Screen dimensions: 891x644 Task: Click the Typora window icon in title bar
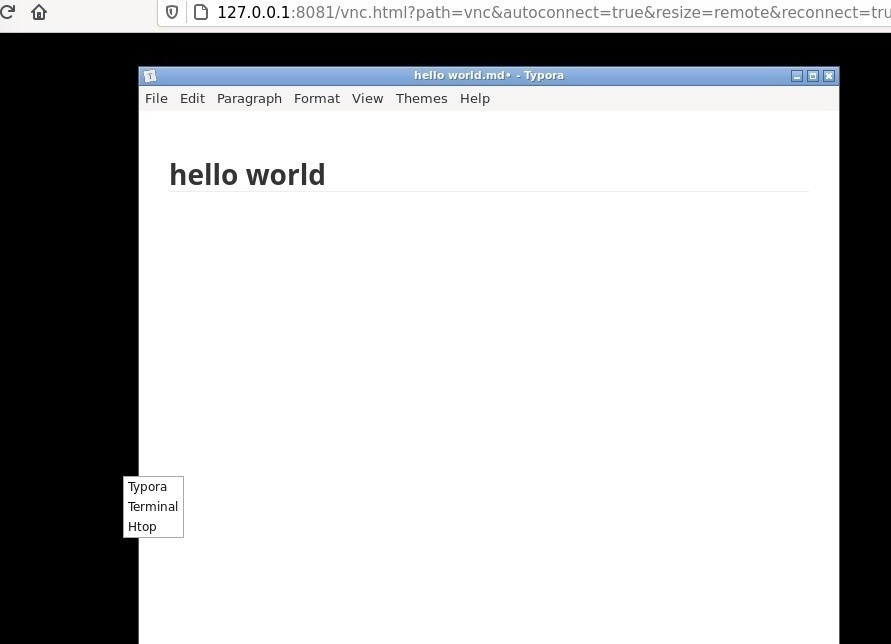[x=150, y=76]
